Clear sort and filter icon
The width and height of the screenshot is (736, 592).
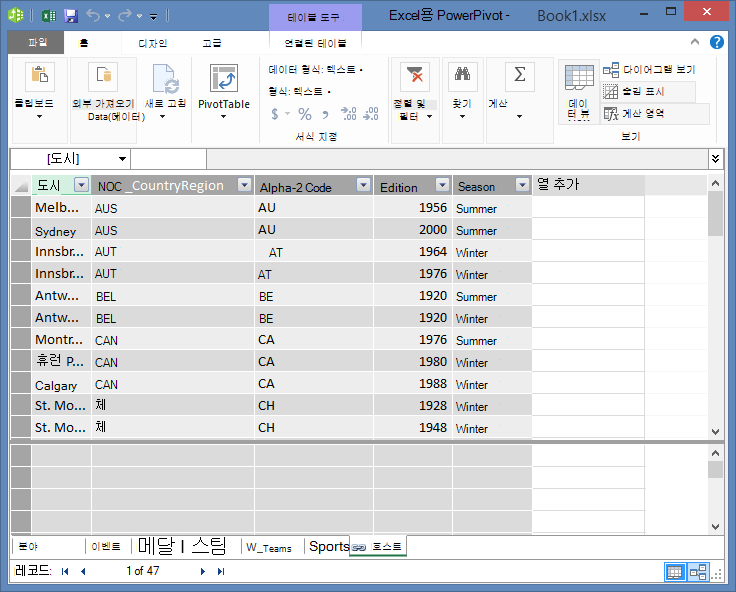[x=415, y=76]
